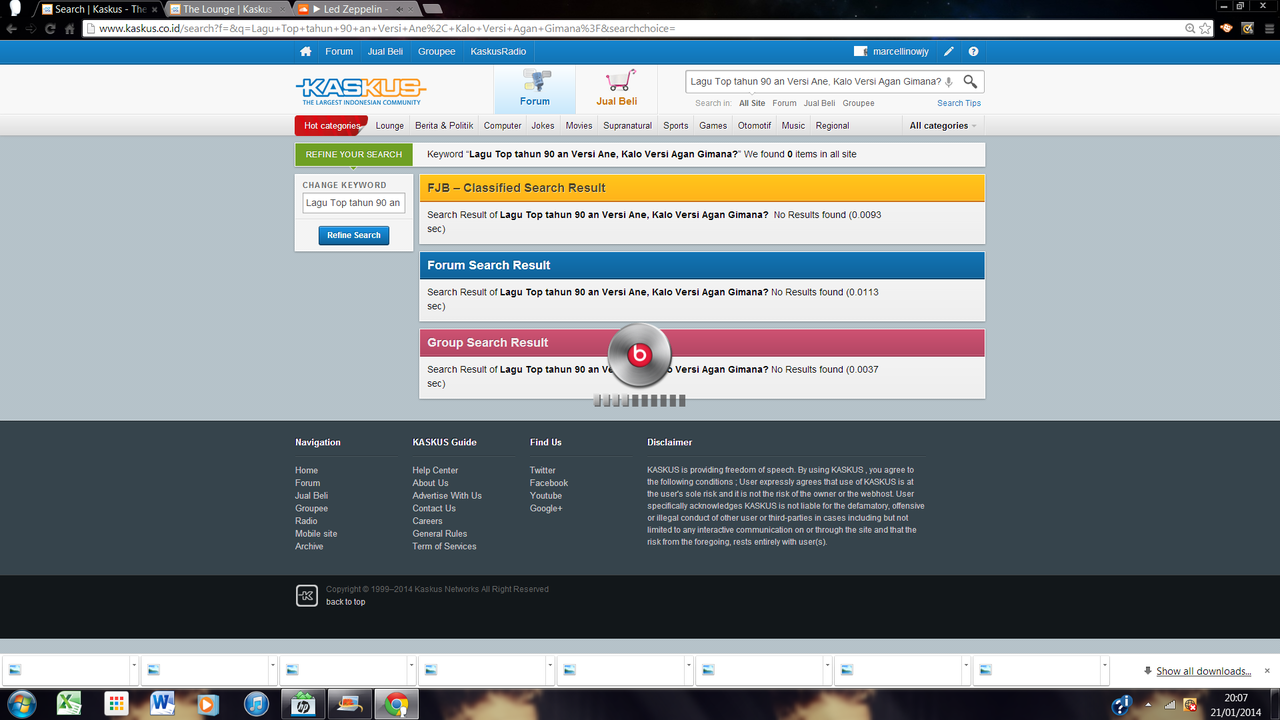Click the browser reload button

[49, 28]
